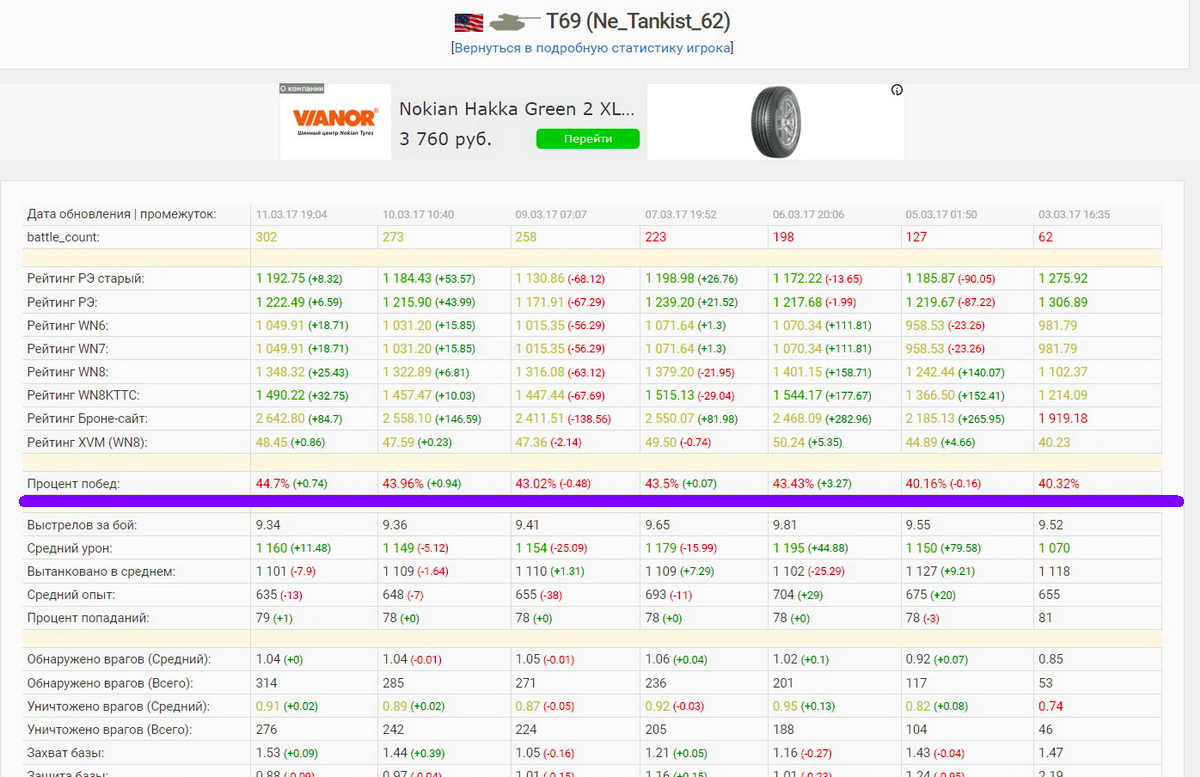This screenshot has width=1200, height=777.
Task: Select the 11.03.17 19:04 date column header
Action: [x=292, y=214]
